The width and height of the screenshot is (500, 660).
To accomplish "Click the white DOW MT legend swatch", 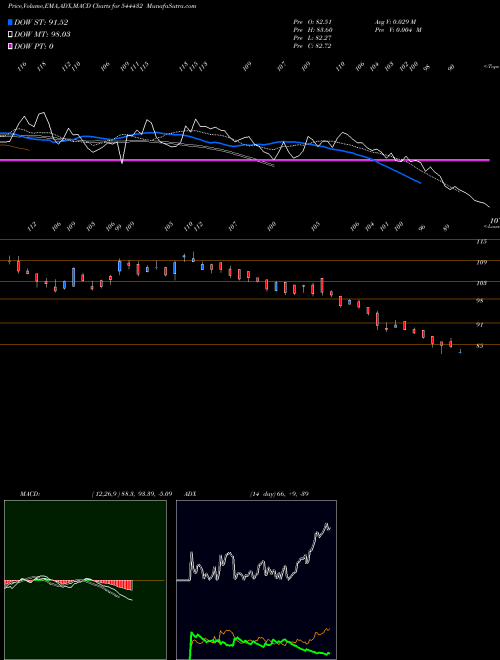I will [x=10, y=34].
